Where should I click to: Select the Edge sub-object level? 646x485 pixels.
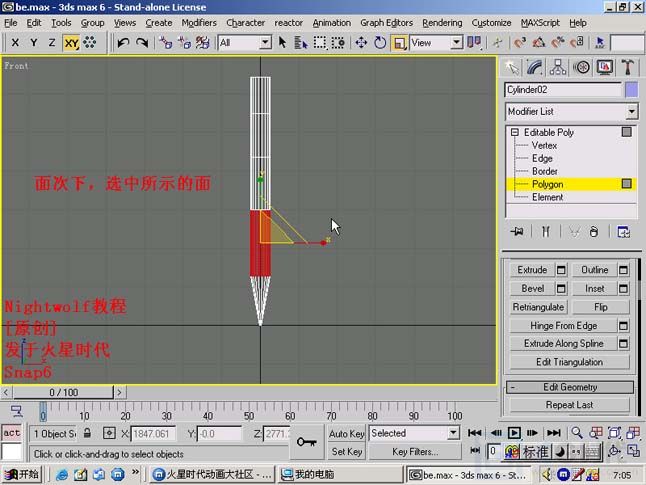542,158
